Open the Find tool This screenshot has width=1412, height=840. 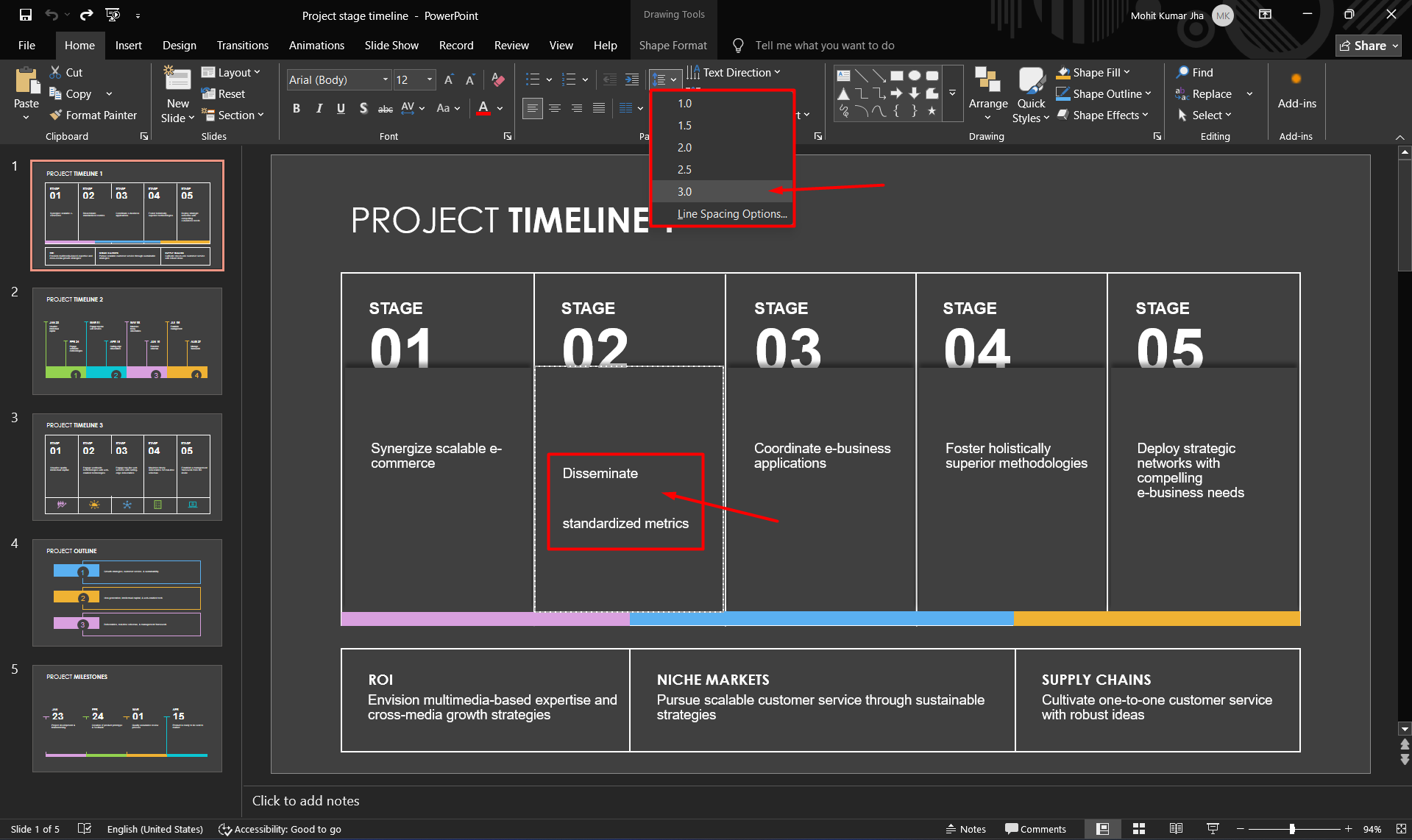[x=1195, y=72]
